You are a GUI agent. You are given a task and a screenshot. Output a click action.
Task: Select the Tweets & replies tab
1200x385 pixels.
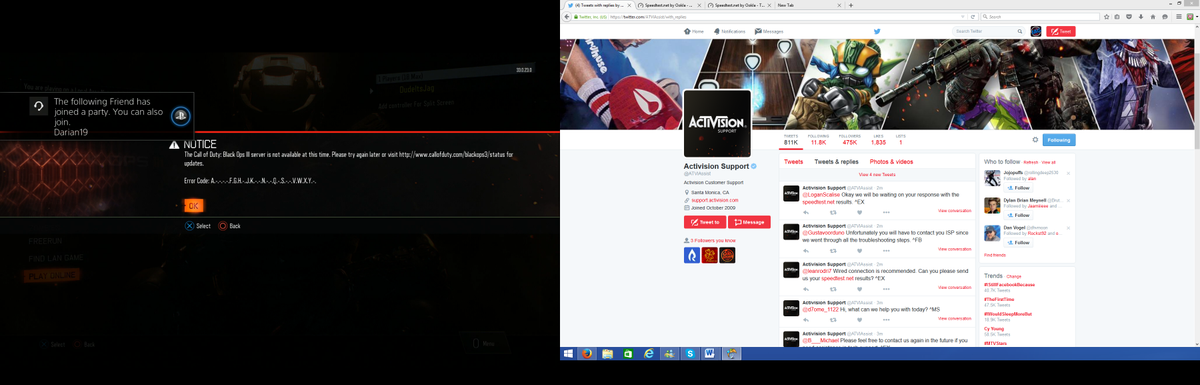pyautogui.click(x=836, y=161)
